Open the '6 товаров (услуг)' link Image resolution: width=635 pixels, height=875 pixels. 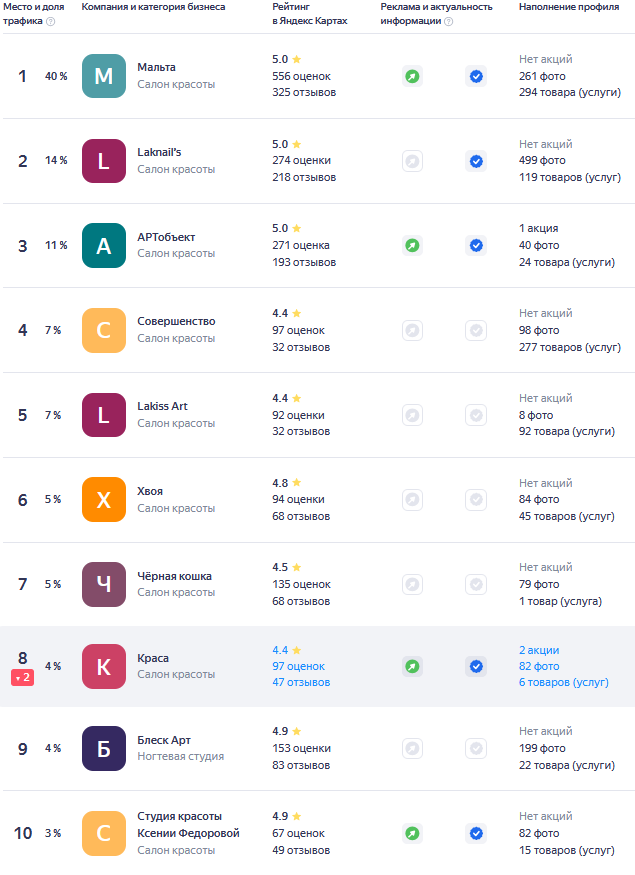click(x=564, y=682)
